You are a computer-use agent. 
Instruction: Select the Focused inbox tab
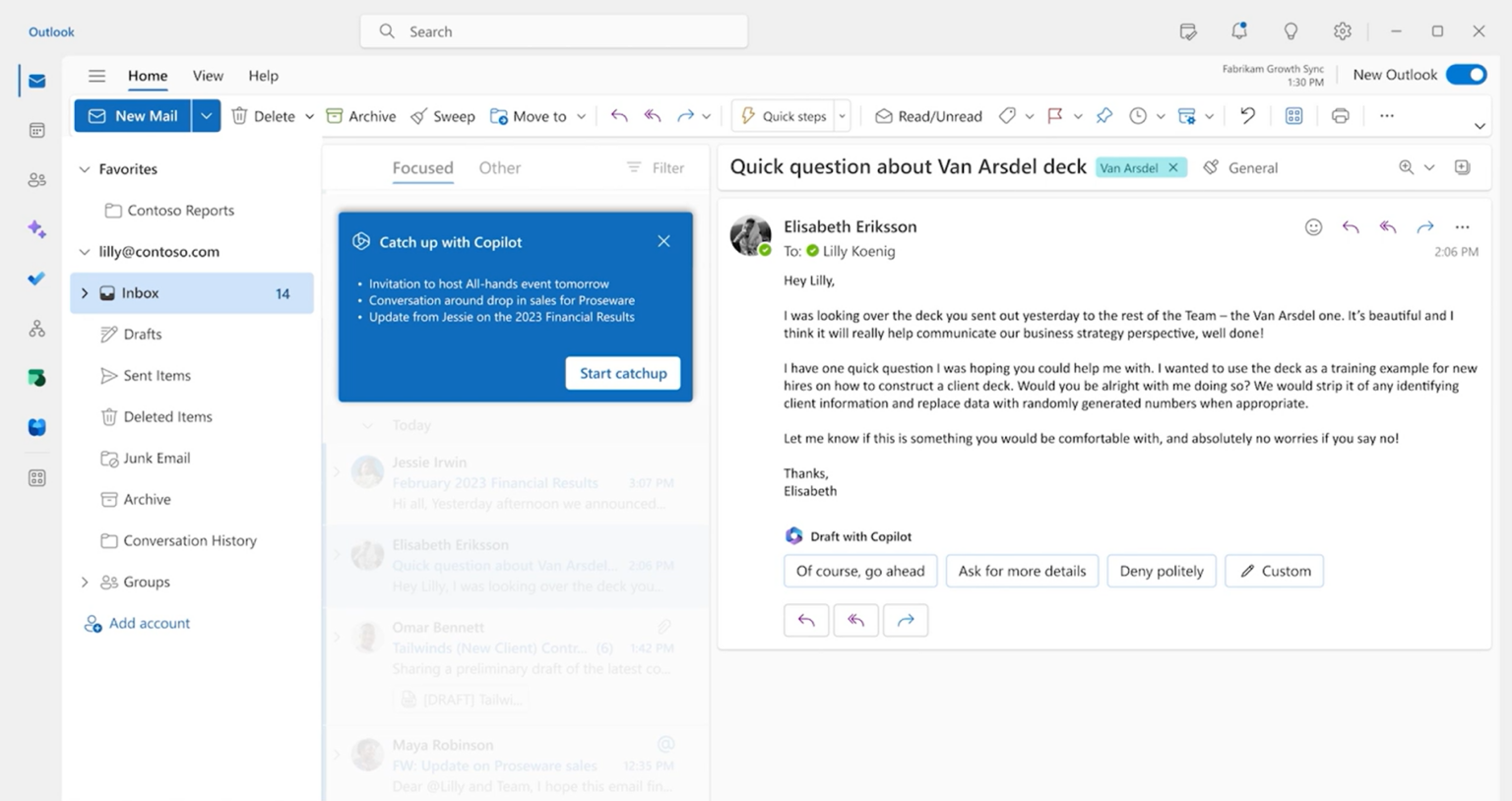(x=423, y=168)
